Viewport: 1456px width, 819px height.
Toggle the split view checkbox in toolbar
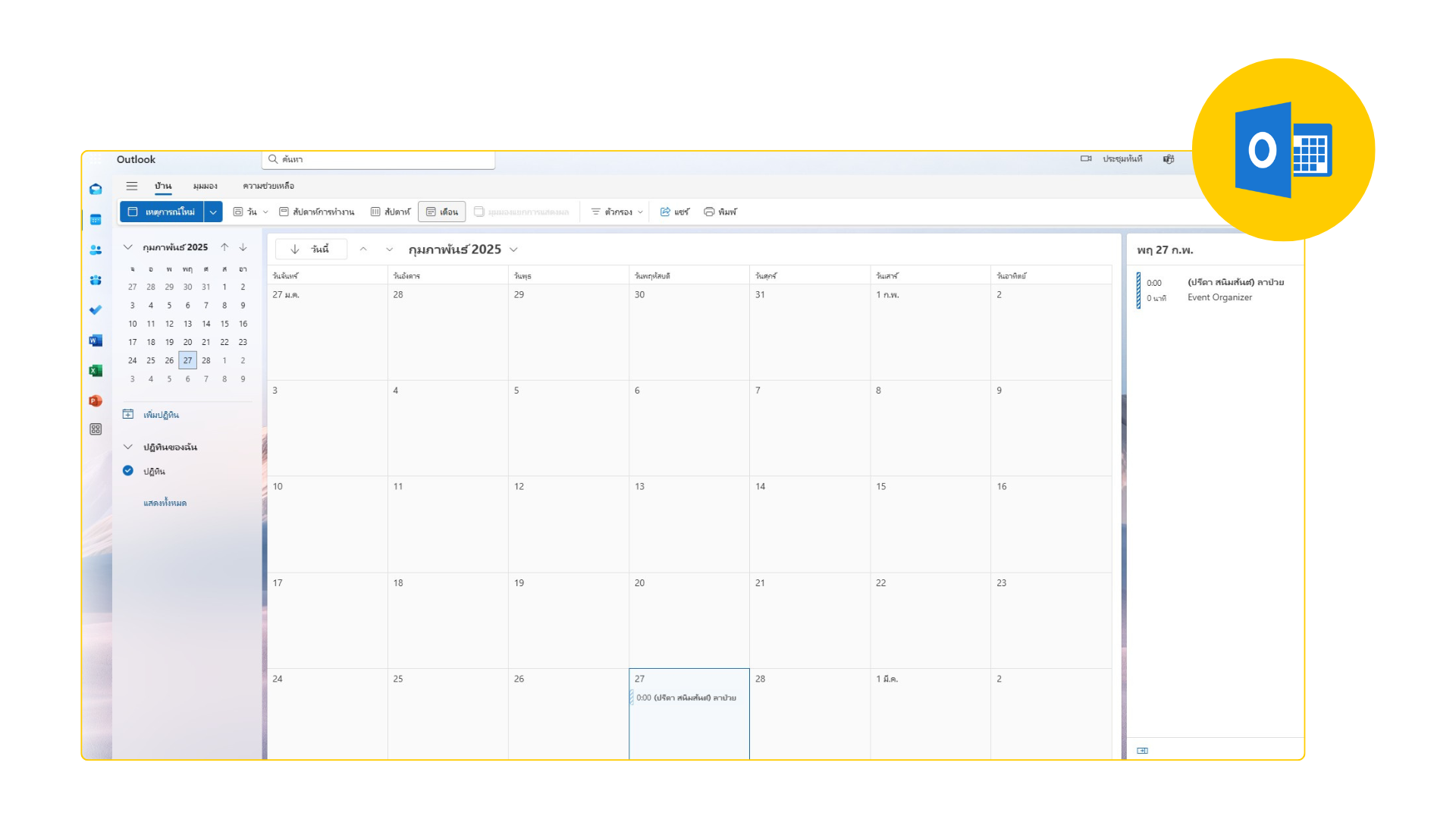pyautogui.click(x=479, y=212)
